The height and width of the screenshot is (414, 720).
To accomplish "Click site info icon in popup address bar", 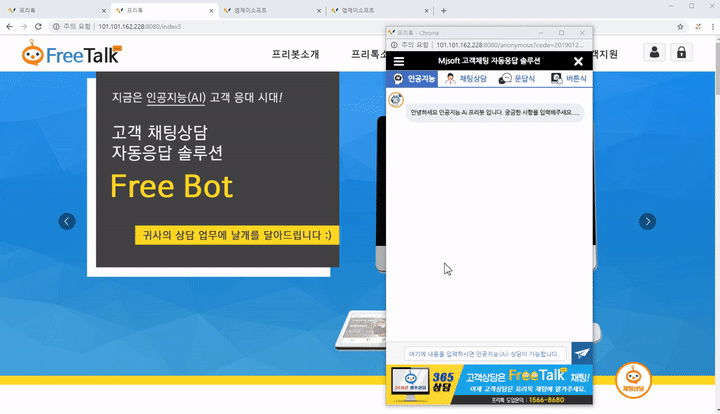I will pos(394,45).
